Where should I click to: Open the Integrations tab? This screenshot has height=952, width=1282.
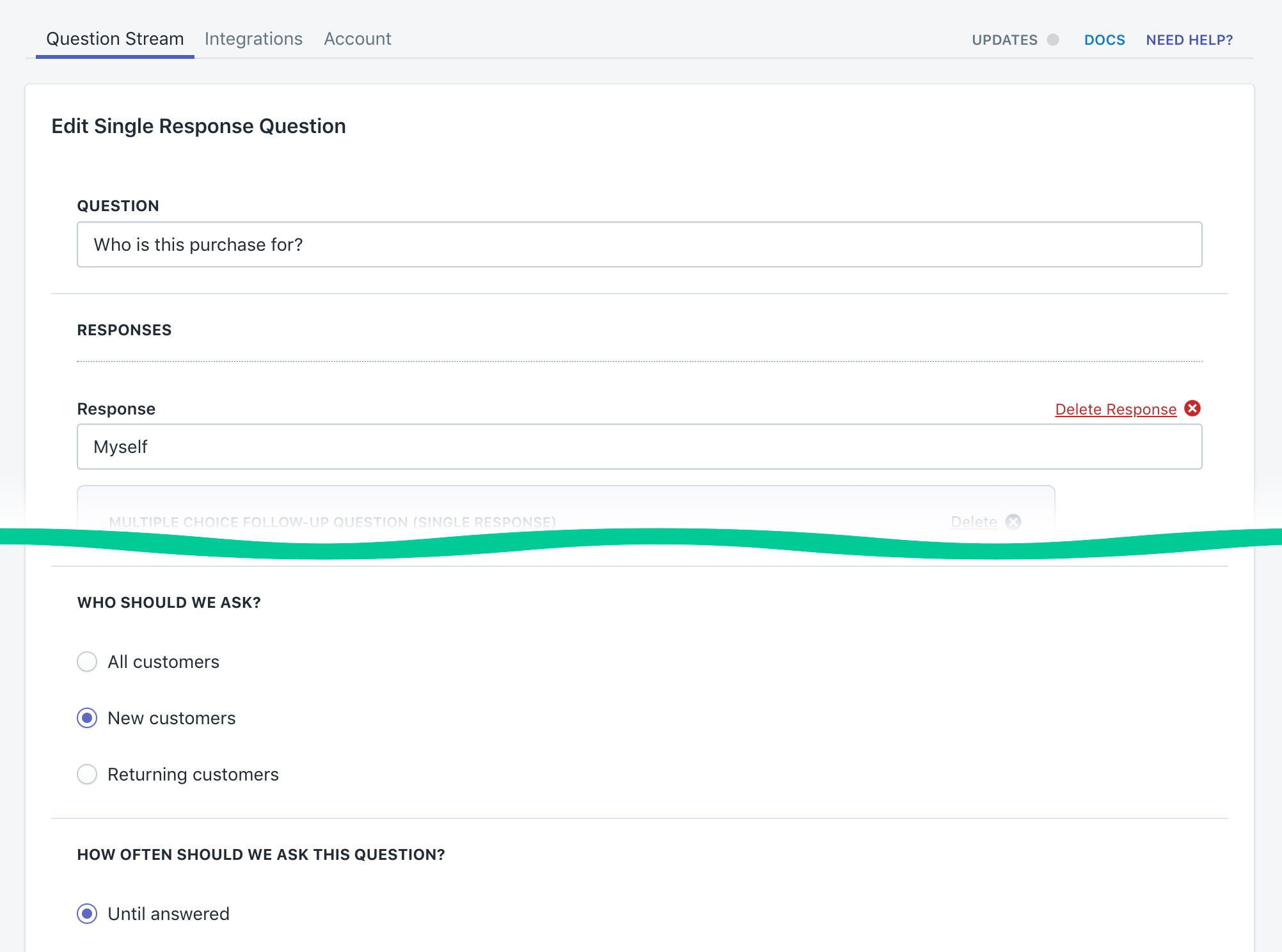click(253, 39)
